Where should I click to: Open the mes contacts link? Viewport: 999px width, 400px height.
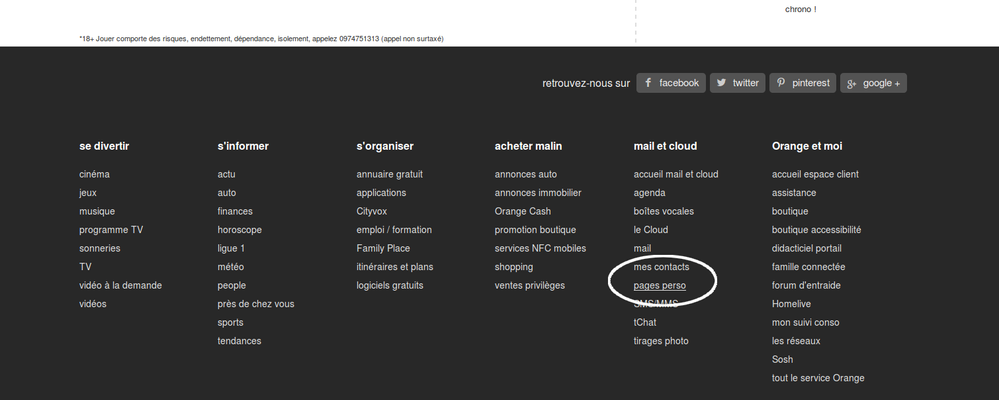(x=661, y=267)
